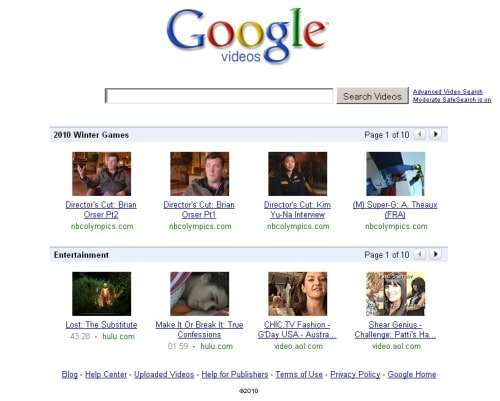
Task: Click previous page arrow in 2010 Winter Games
Action: [420, 134]
